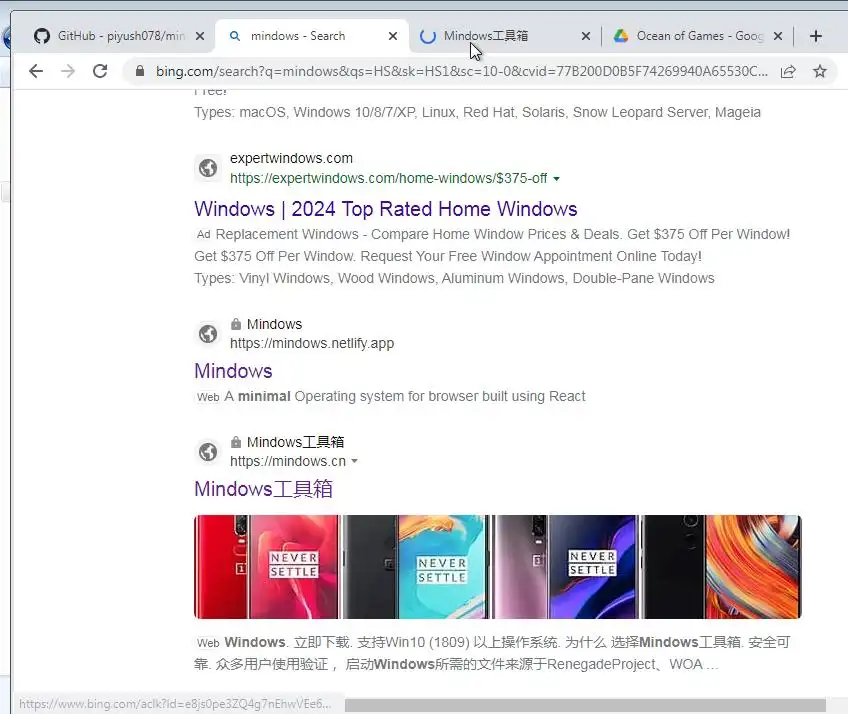Click the Mindows site name above netlify URL

coord(274,325)
